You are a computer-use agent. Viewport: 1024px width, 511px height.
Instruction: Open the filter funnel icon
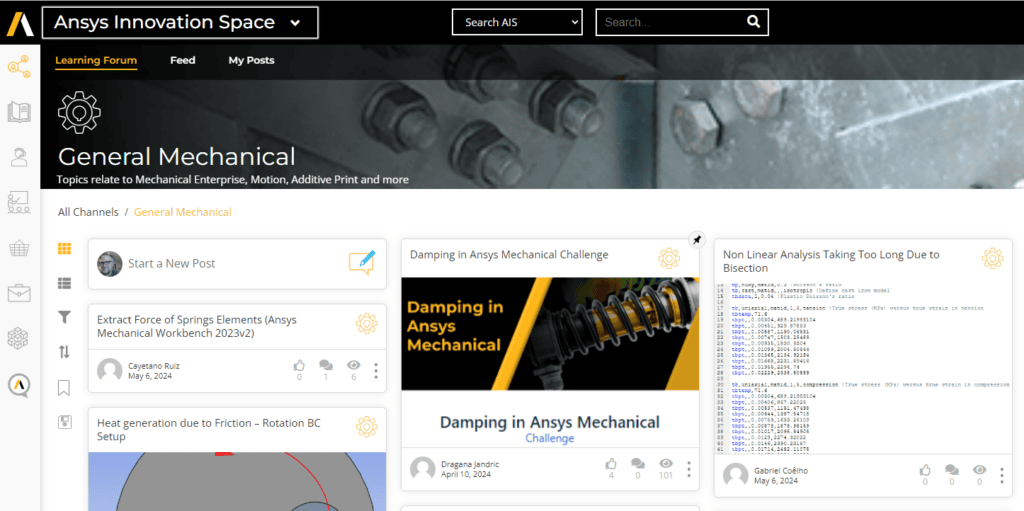[64, 318]
